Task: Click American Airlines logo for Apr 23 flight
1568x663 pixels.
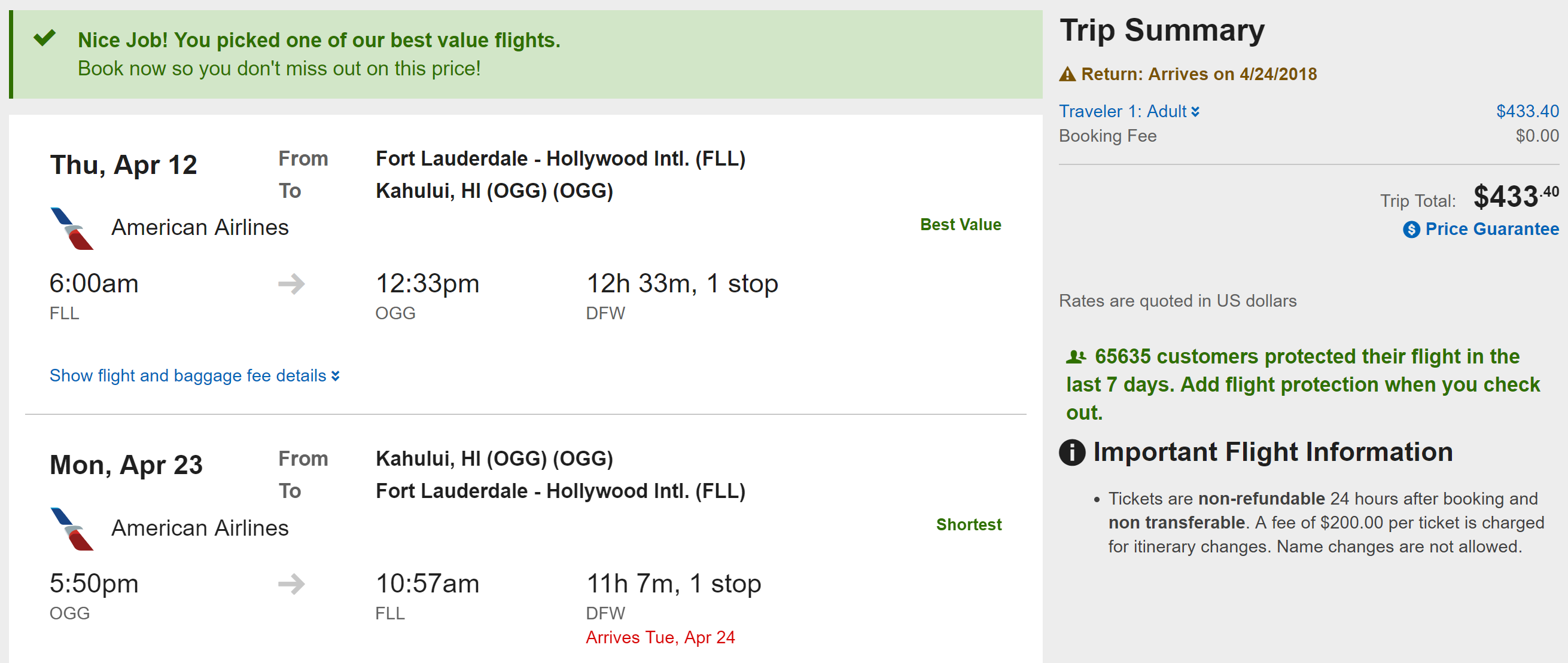Action: 72,528
